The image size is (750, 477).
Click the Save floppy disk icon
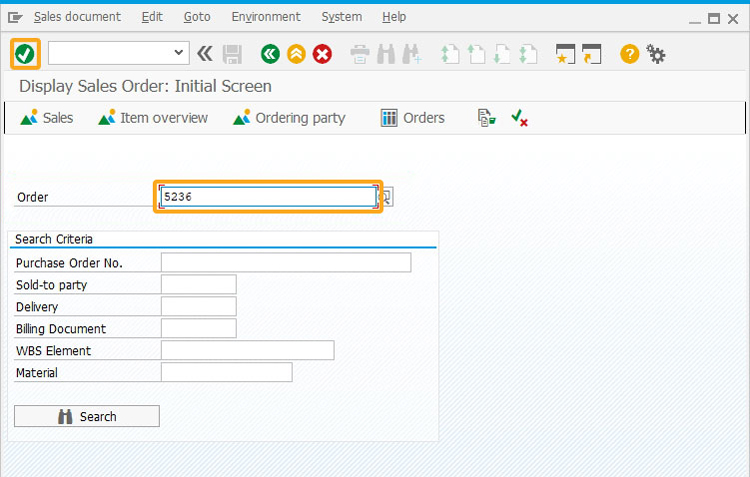pos(232,54)
